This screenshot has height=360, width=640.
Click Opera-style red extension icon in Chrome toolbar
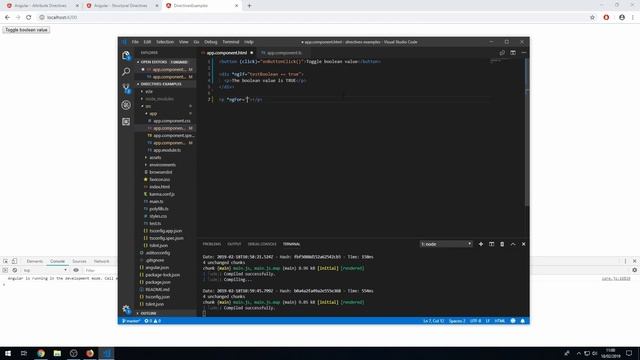[606, 18]
